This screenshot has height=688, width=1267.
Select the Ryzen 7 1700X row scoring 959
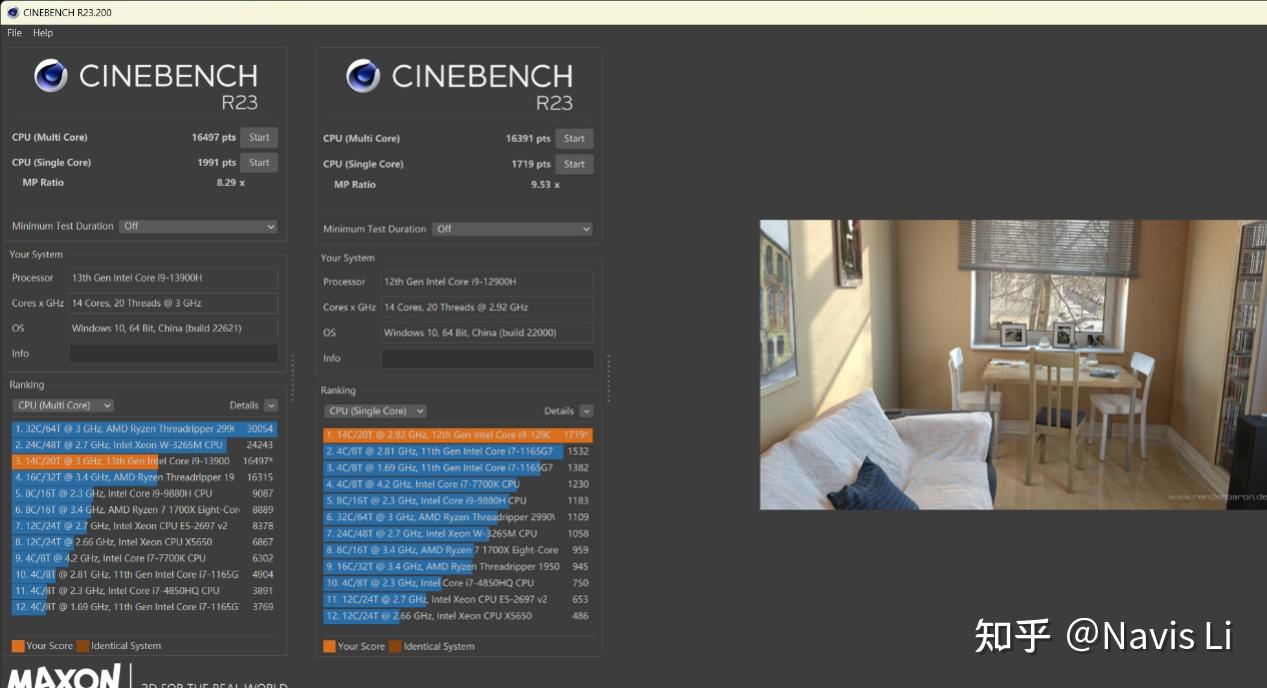(x=458, y=550)
